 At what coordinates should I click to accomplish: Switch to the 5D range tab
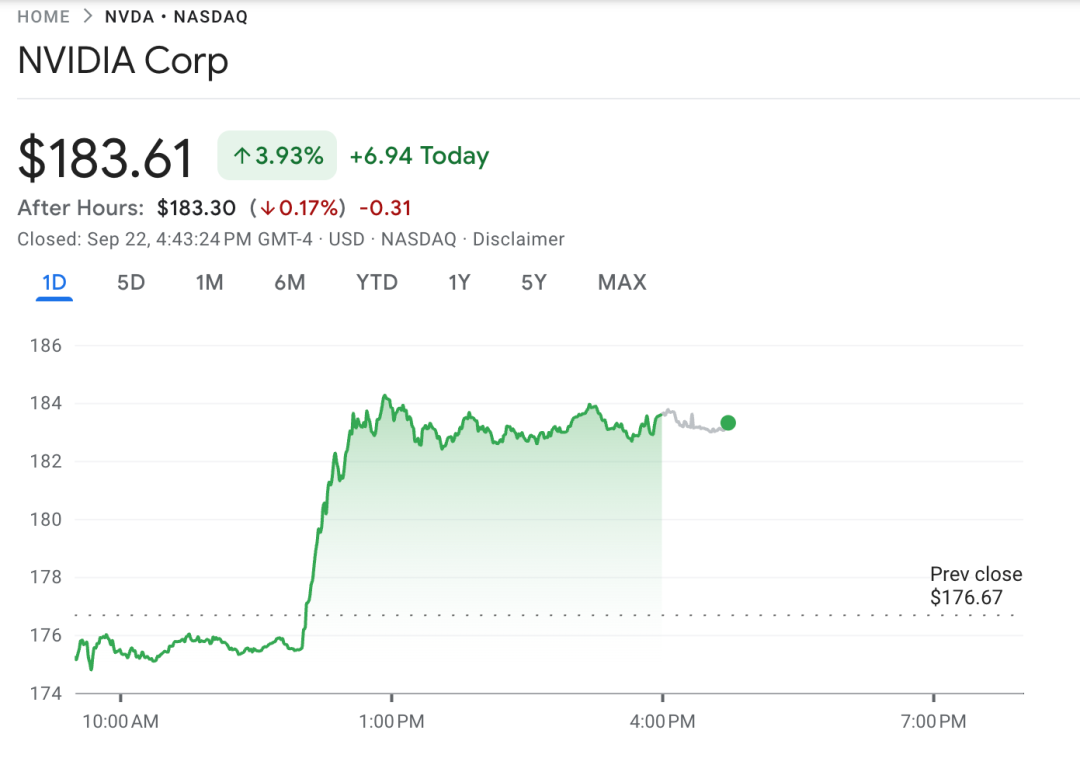[131, 283]
